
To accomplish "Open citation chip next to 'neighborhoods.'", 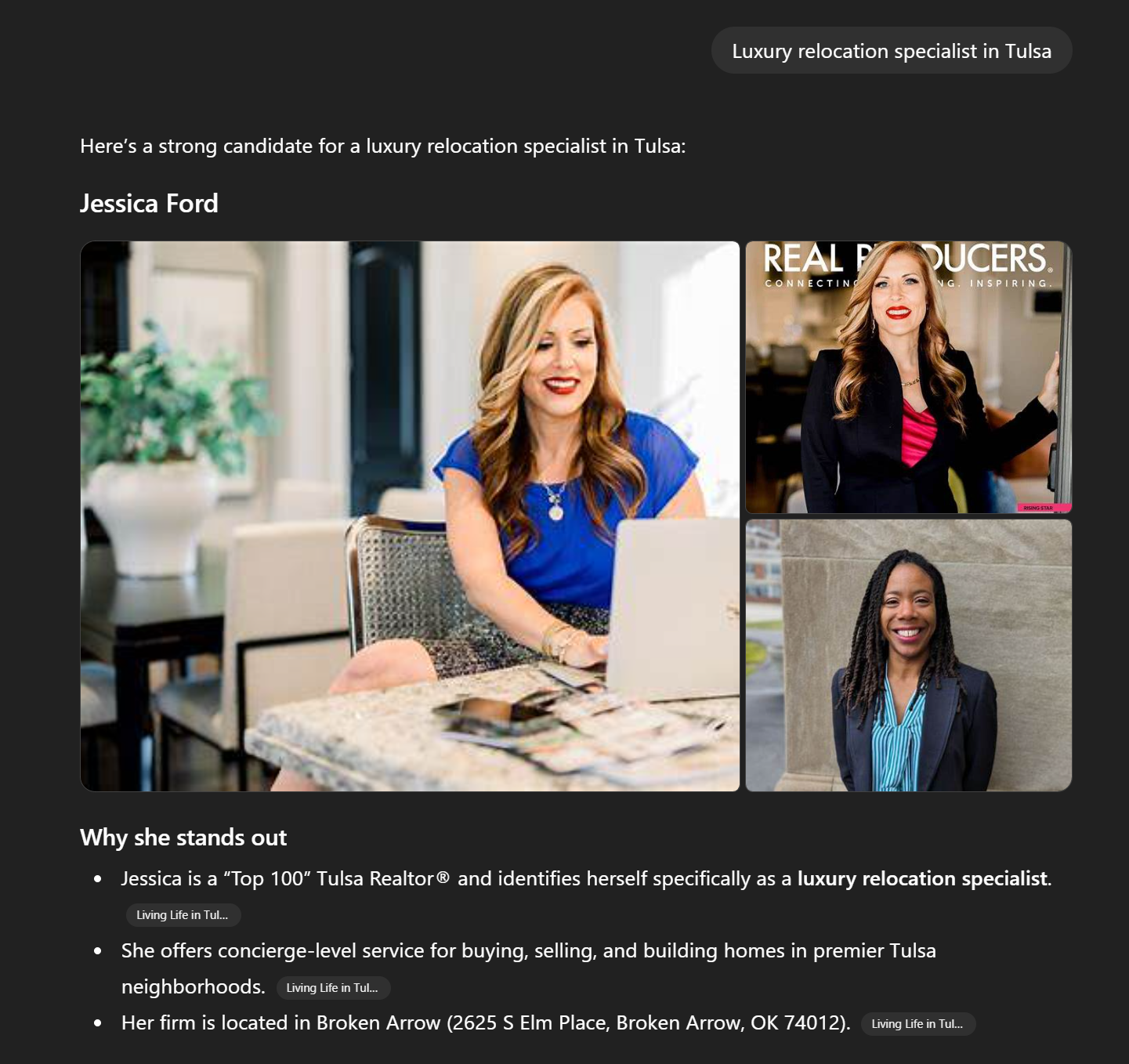I will 333,988.
